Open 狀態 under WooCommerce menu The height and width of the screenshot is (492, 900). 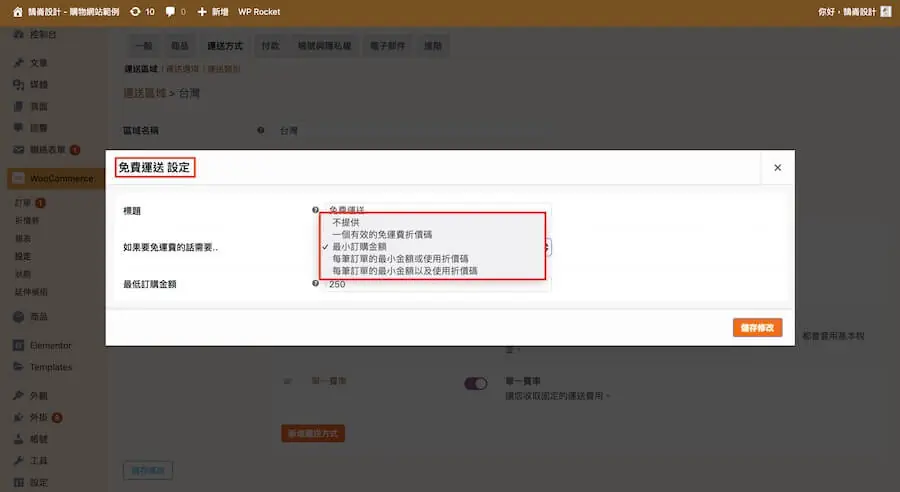tap(23, 274)
